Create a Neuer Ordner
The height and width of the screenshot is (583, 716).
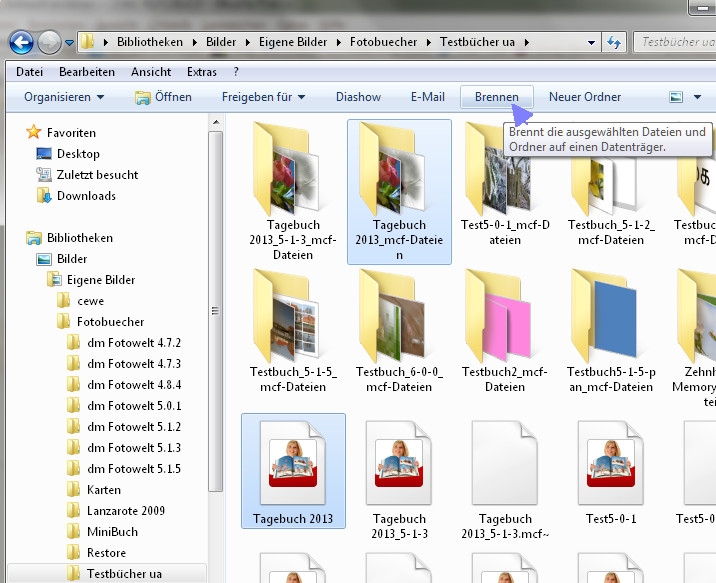[x=584, y=97]
